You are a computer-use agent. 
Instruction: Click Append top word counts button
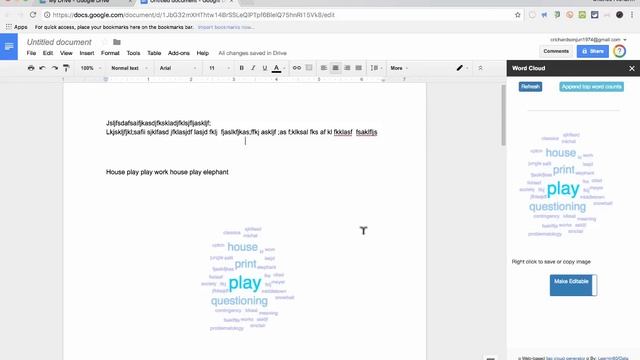point(591,87)
